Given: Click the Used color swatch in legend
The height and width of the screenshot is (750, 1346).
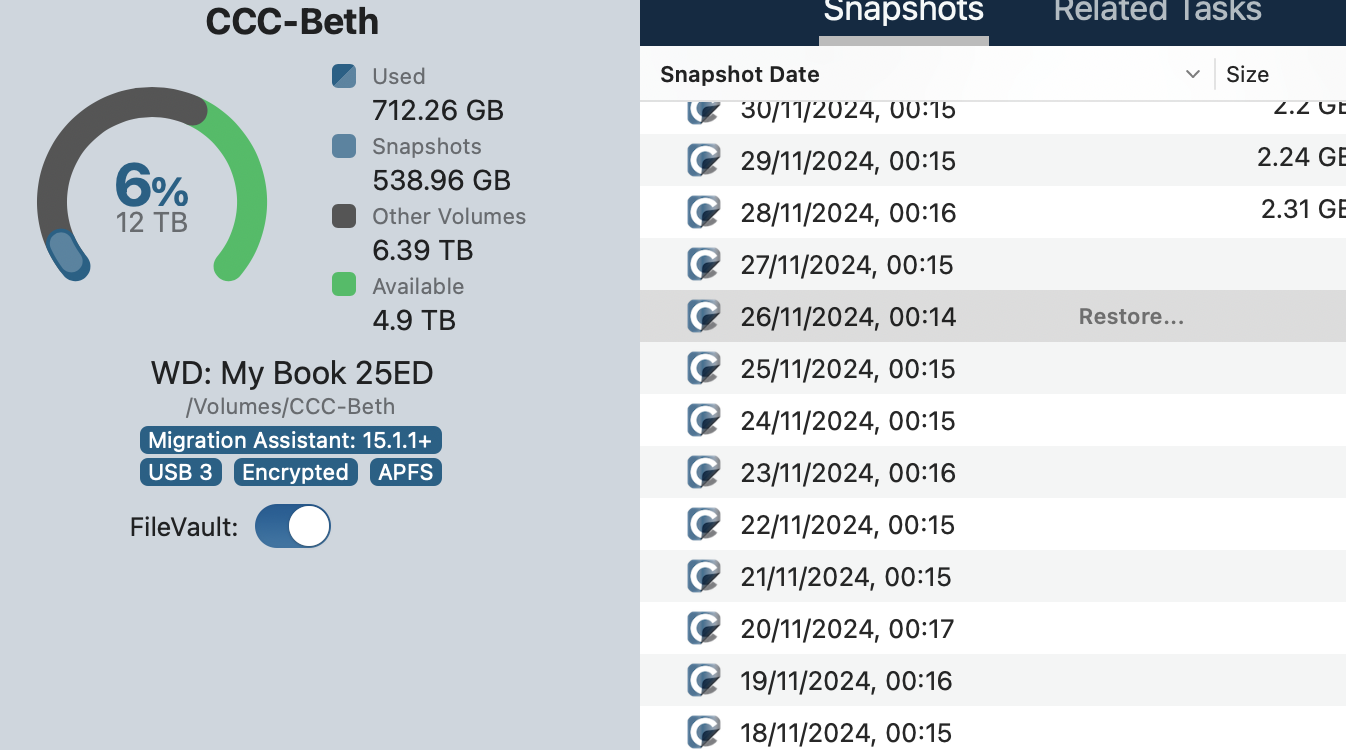Looking at the screenshot, I should [344, 76].
